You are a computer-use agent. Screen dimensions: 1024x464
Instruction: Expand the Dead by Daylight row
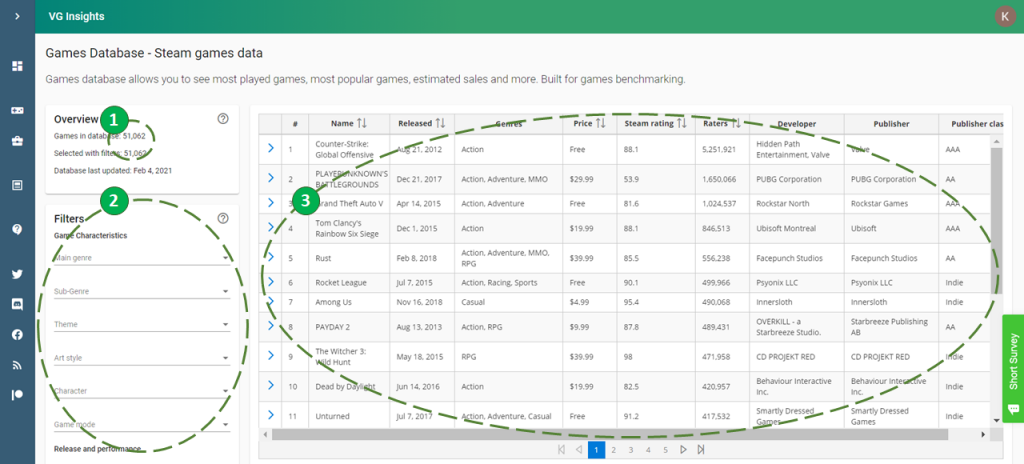tap(271, 386)
